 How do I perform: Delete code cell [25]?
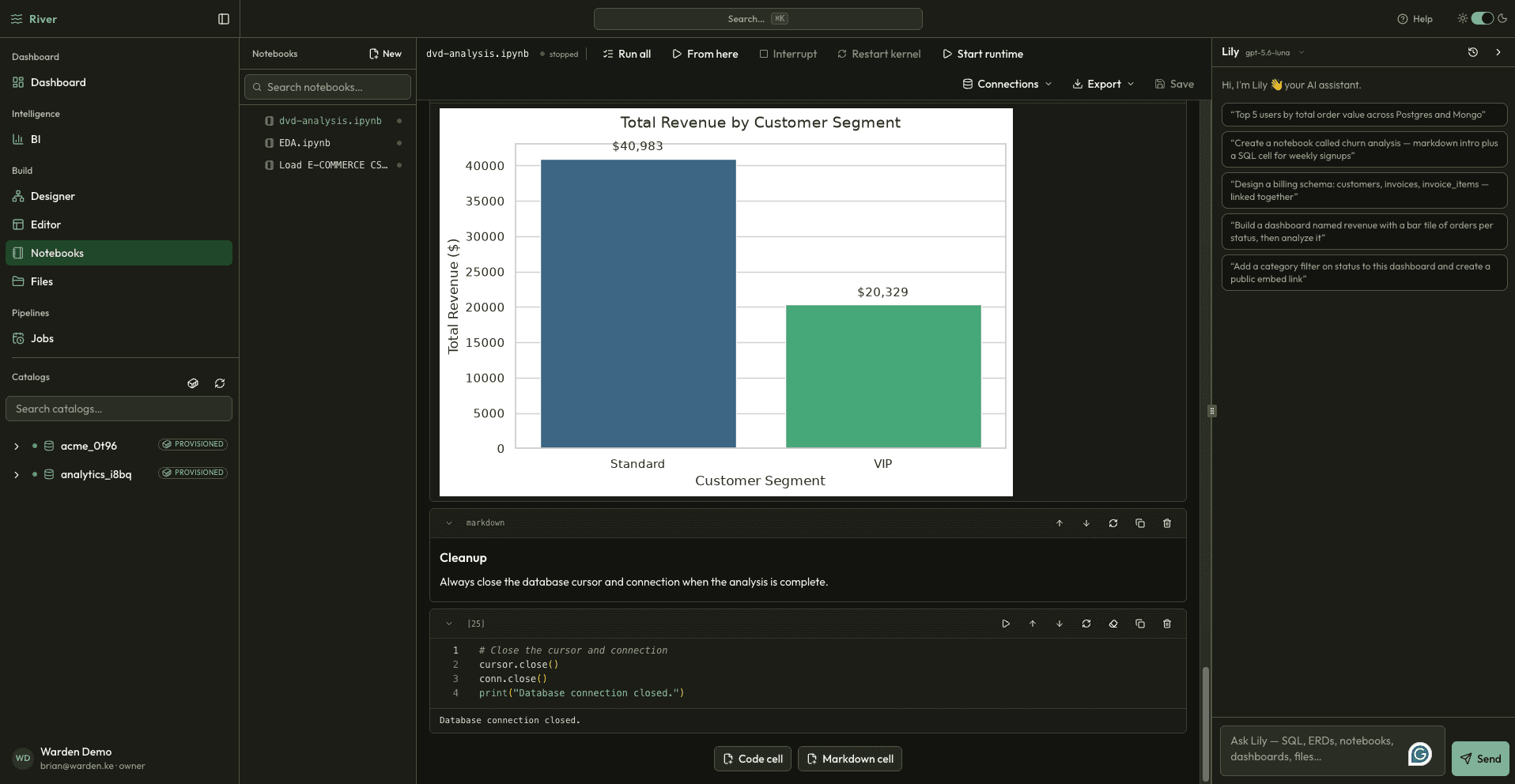point(1167,624)
